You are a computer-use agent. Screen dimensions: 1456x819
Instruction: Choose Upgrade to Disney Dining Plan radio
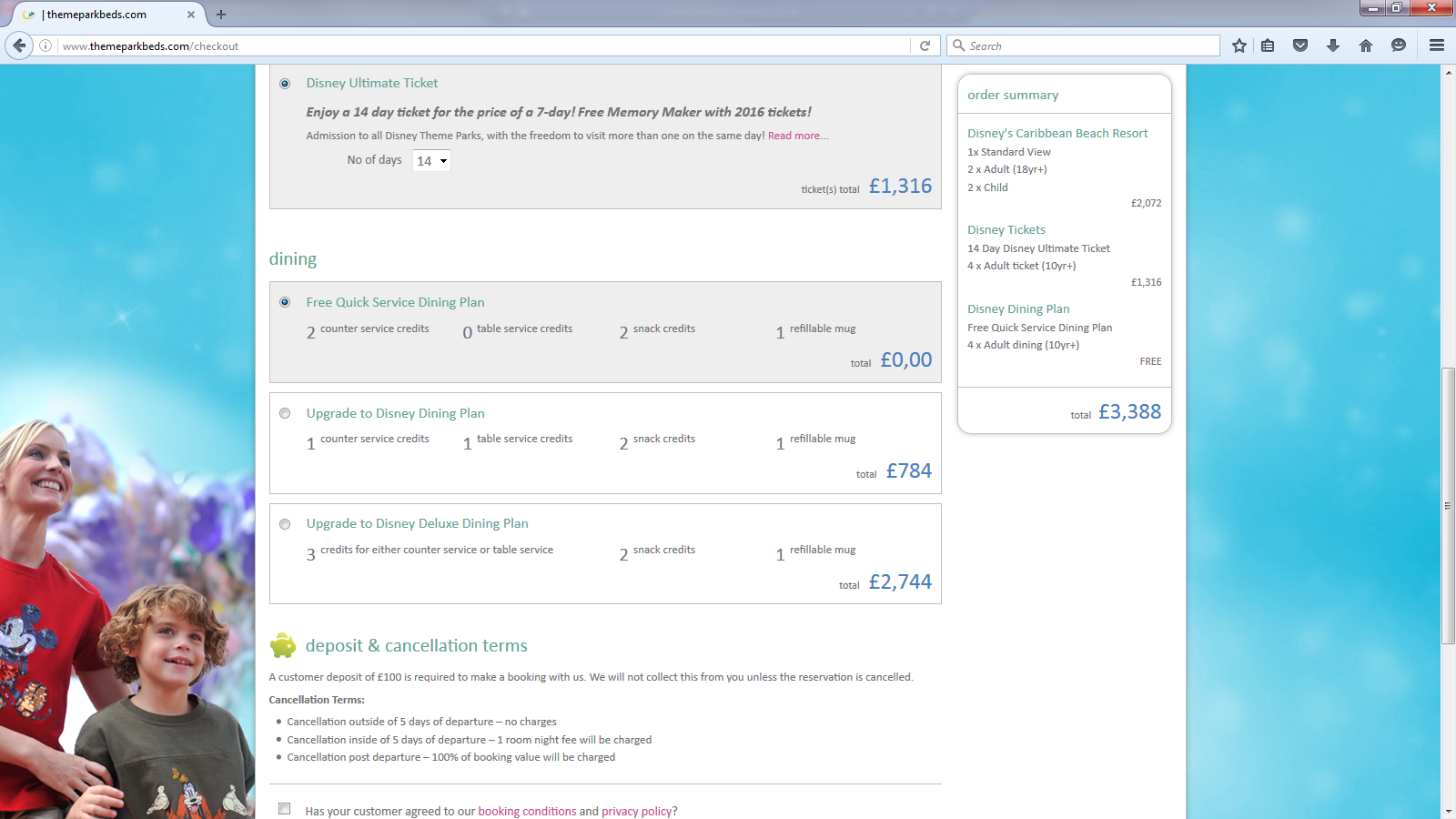click(x=285, y=413)
